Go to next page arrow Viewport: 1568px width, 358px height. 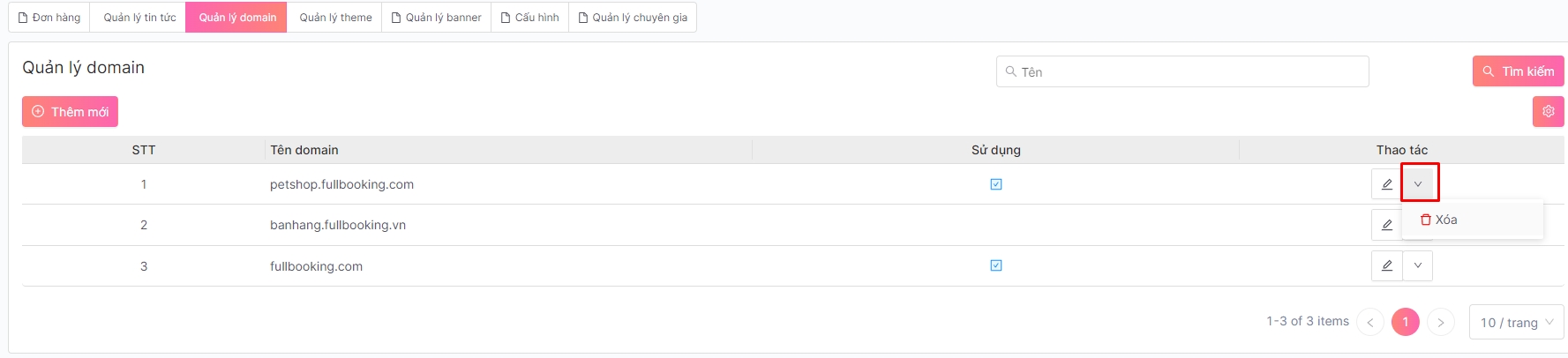1440,323
